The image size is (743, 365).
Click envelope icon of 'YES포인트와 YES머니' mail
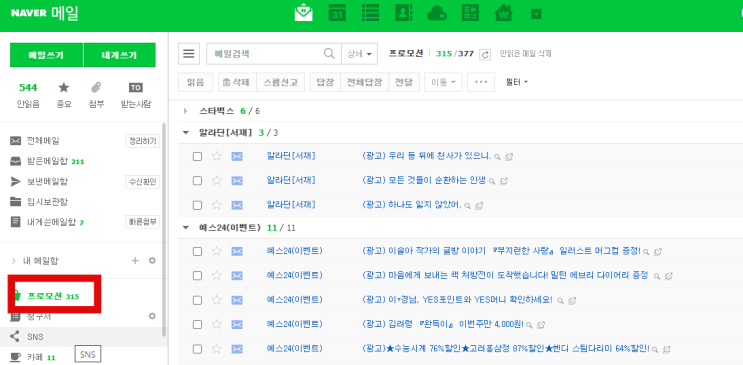237,300
